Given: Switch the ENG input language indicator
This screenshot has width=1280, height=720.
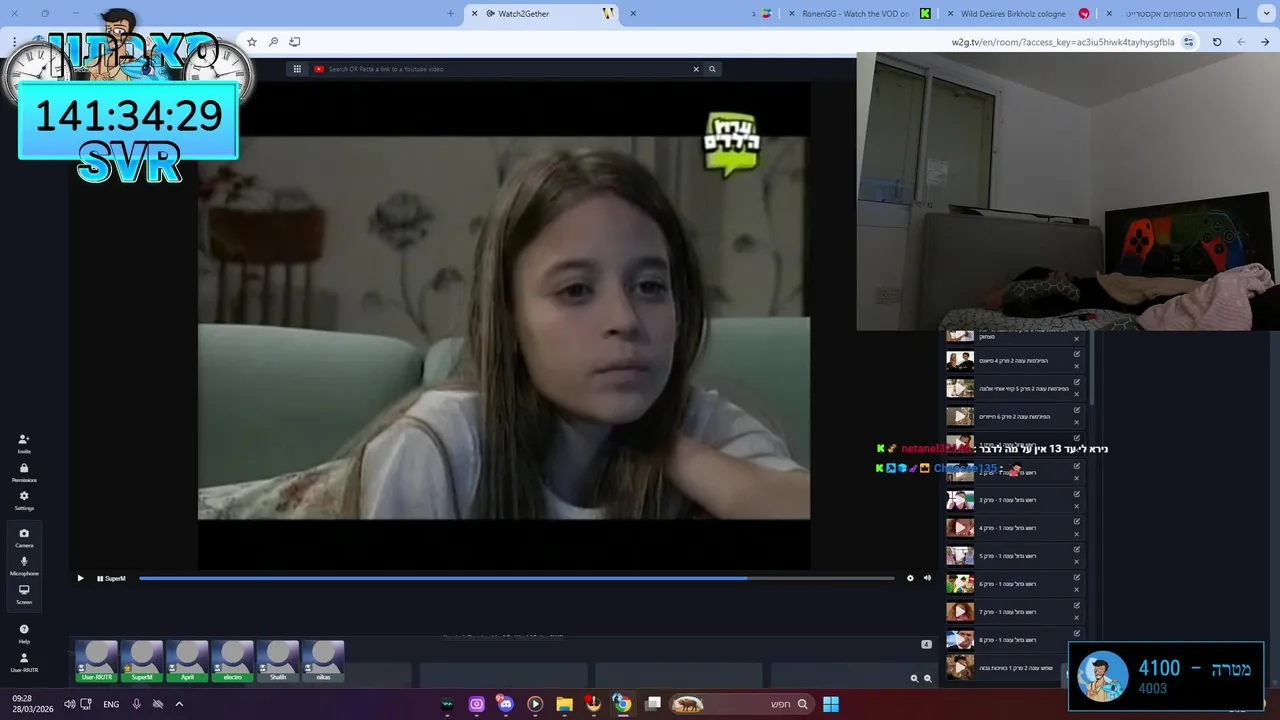Looking at the screenshot, I should [x=111, y=704].
